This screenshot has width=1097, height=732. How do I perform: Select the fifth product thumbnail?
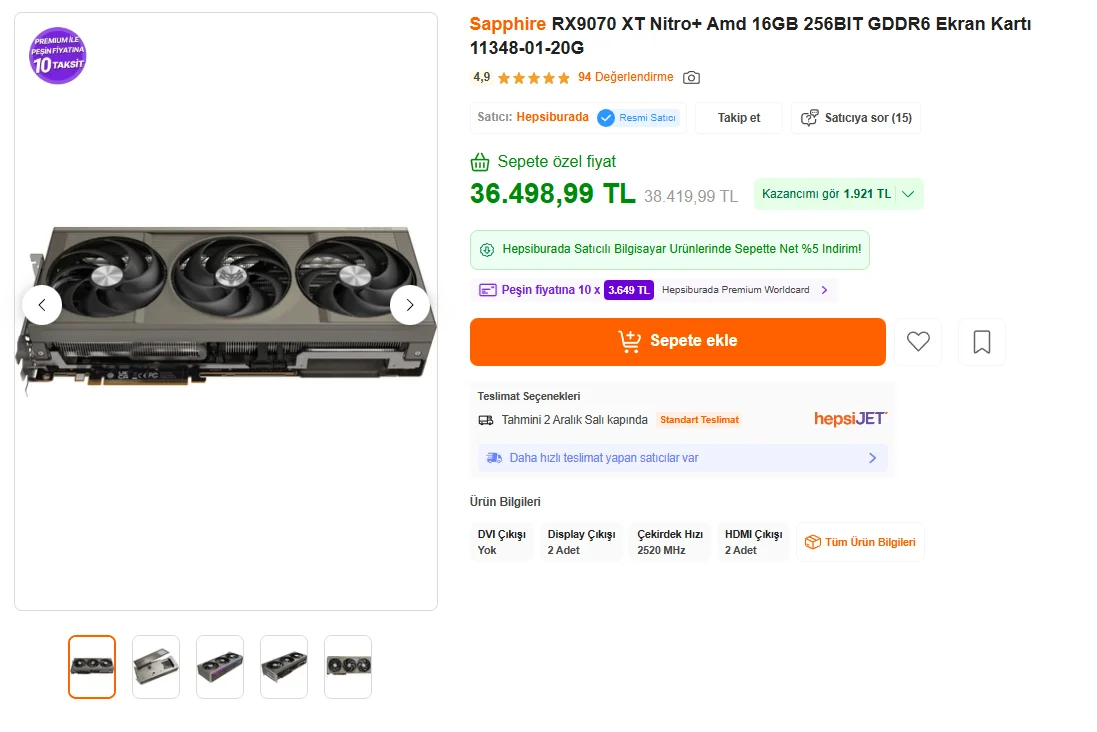point(348,667)
